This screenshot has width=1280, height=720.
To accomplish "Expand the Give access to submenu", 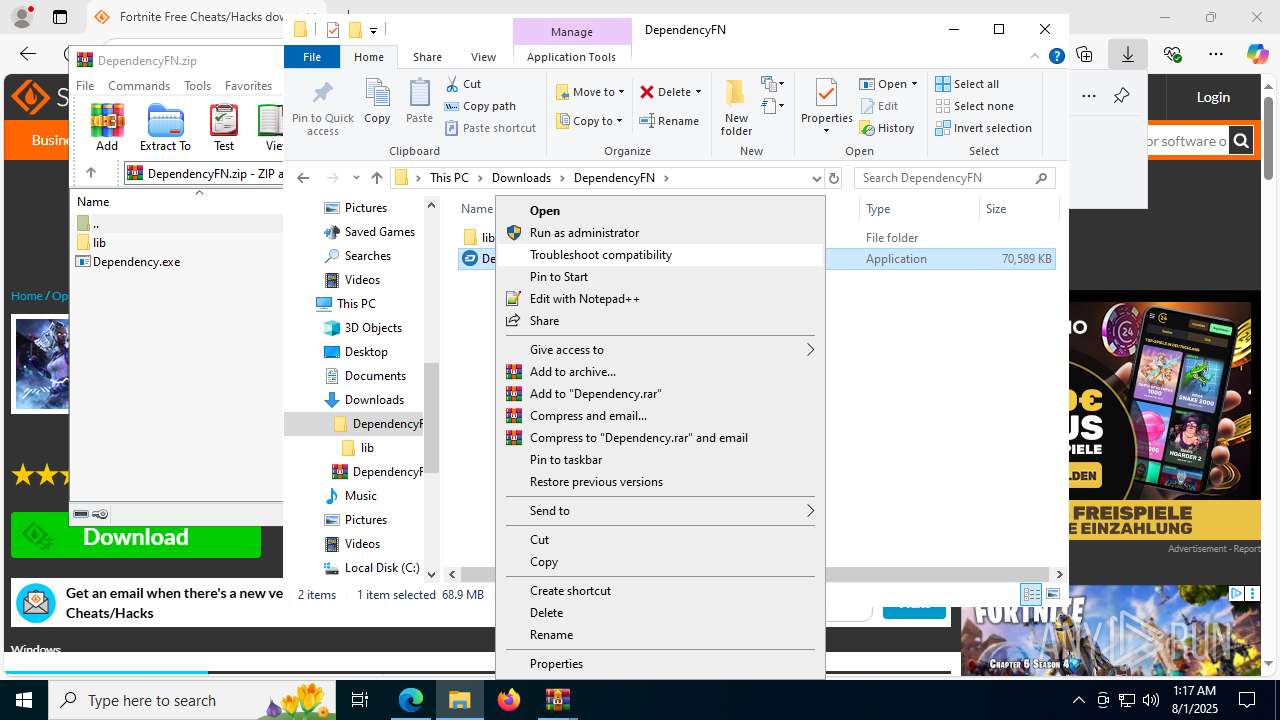I will coord(660,350).
